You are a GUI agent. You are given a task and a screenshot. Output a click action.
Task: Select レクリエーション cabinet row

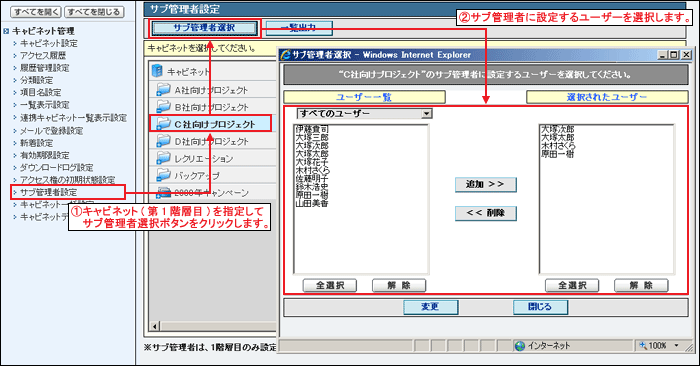pos(213,158)
